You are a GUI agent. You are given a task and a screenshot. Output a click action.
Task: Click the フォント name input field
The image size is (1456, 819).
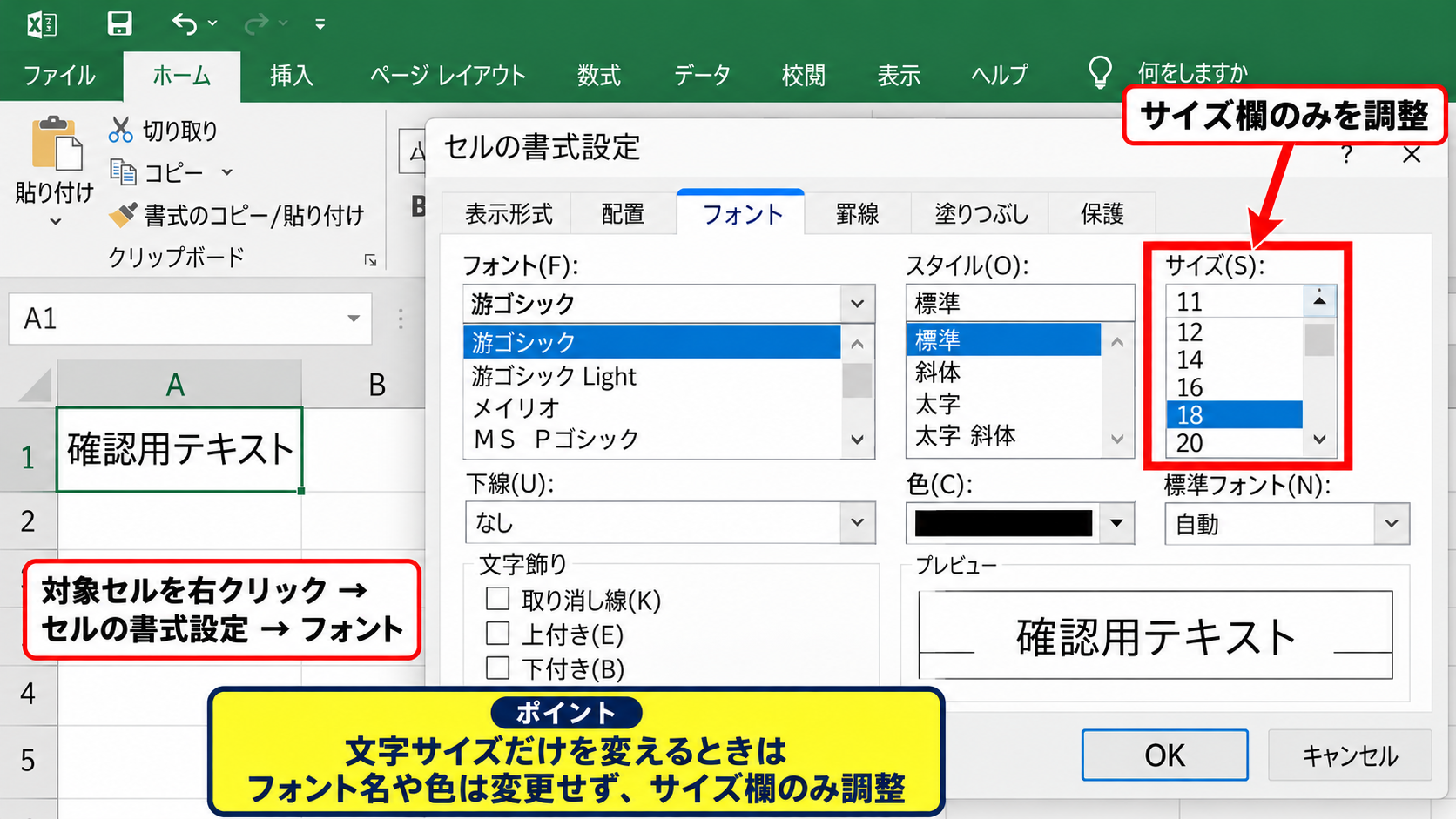point(652,304)
